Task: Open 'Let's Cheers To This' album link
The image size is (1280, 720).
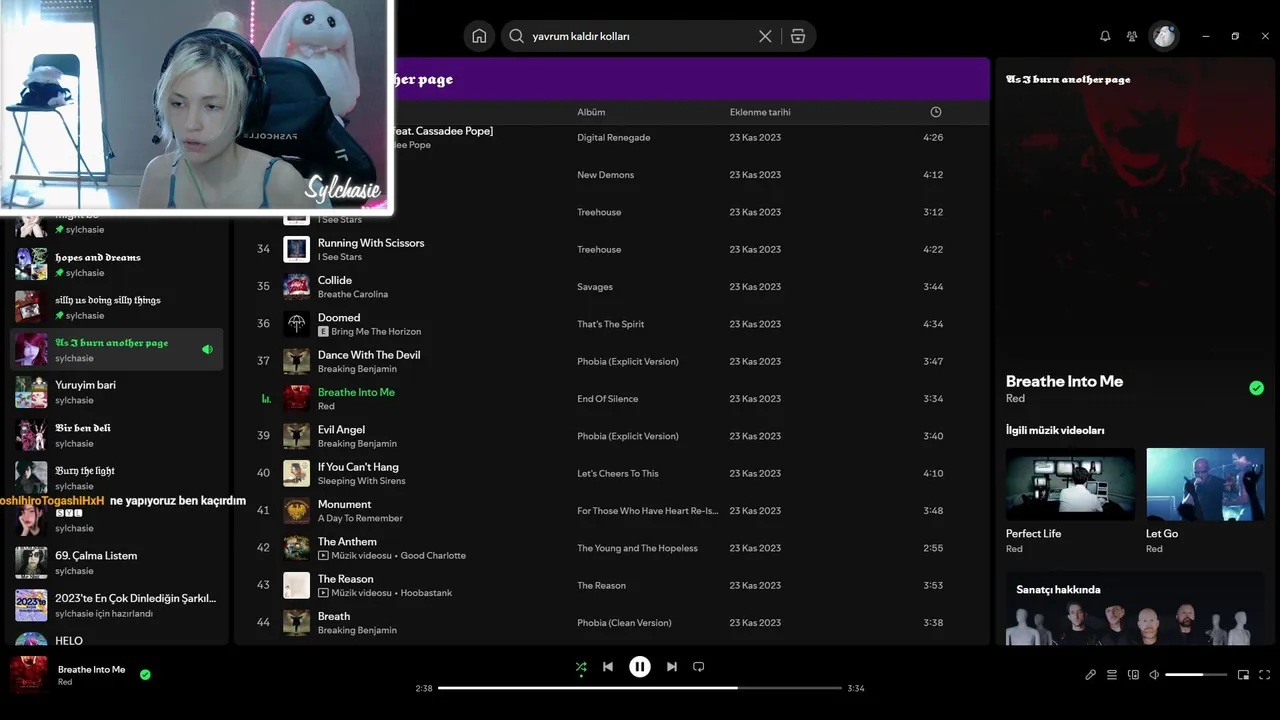Action: point(618,474)
